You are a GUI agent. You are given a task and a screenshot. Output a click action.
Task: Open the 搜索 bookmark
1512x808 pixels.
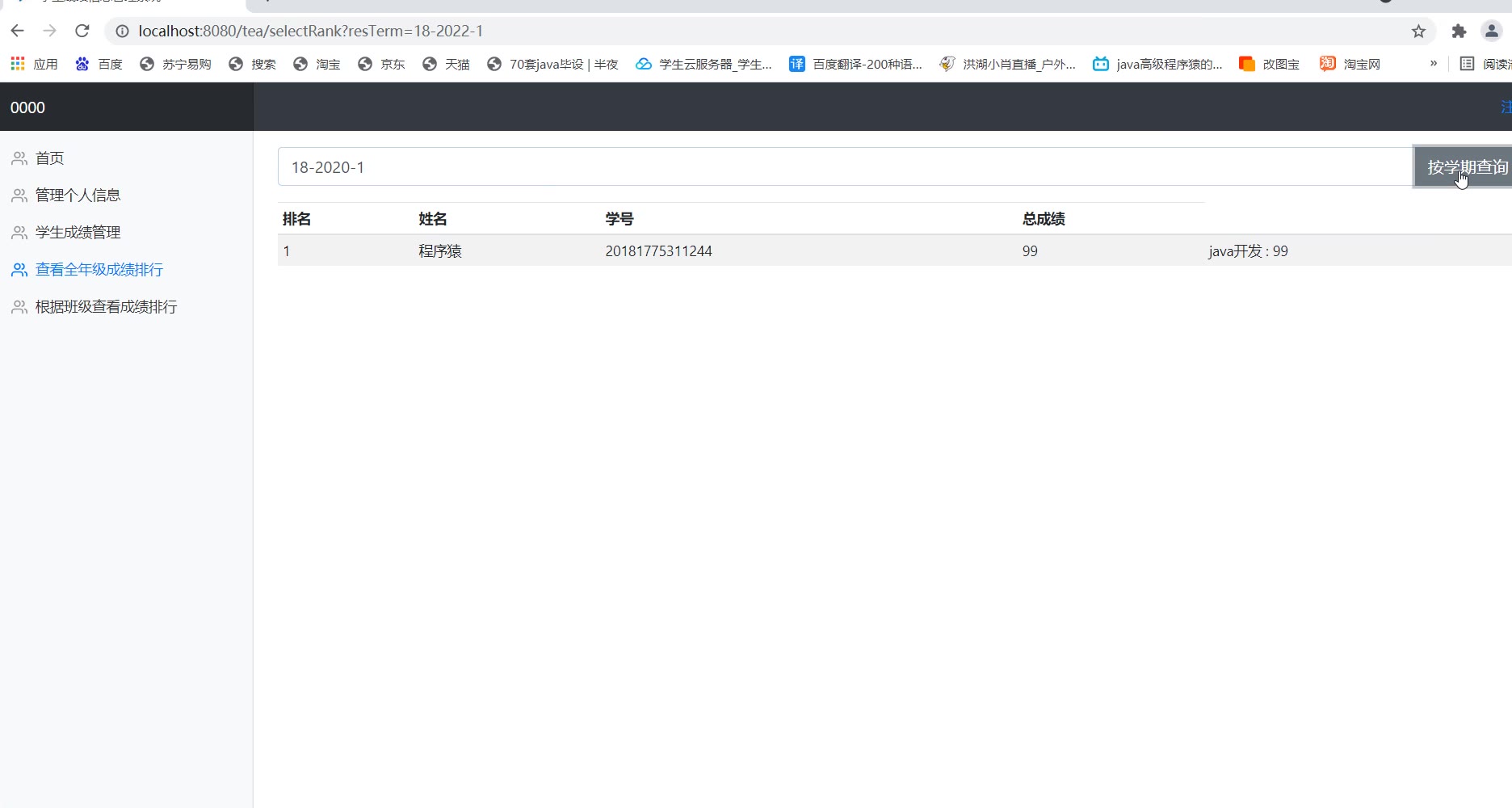coord(252,64)
